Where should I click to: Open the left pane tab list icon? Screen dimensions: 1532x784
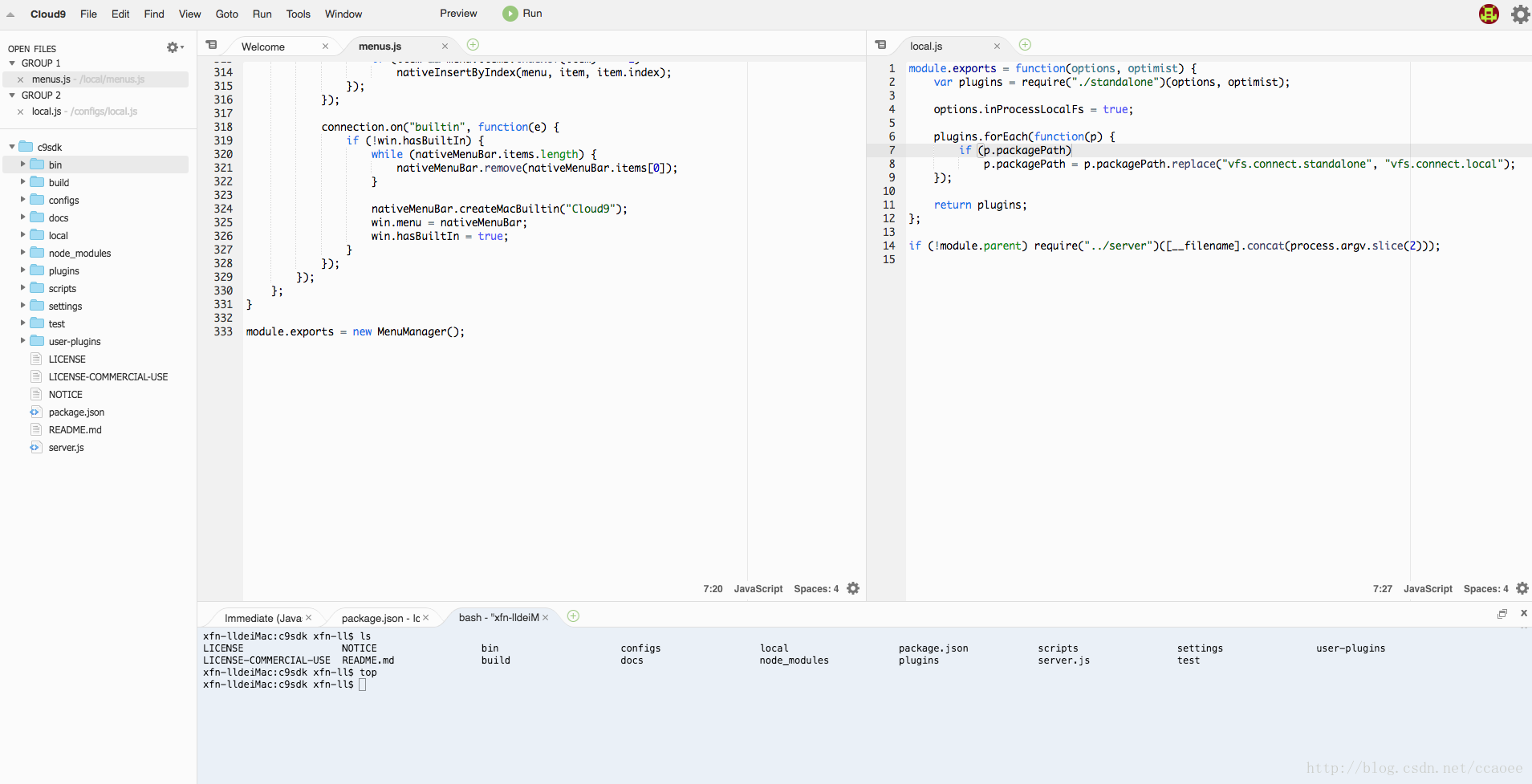(x=211, y=45)
